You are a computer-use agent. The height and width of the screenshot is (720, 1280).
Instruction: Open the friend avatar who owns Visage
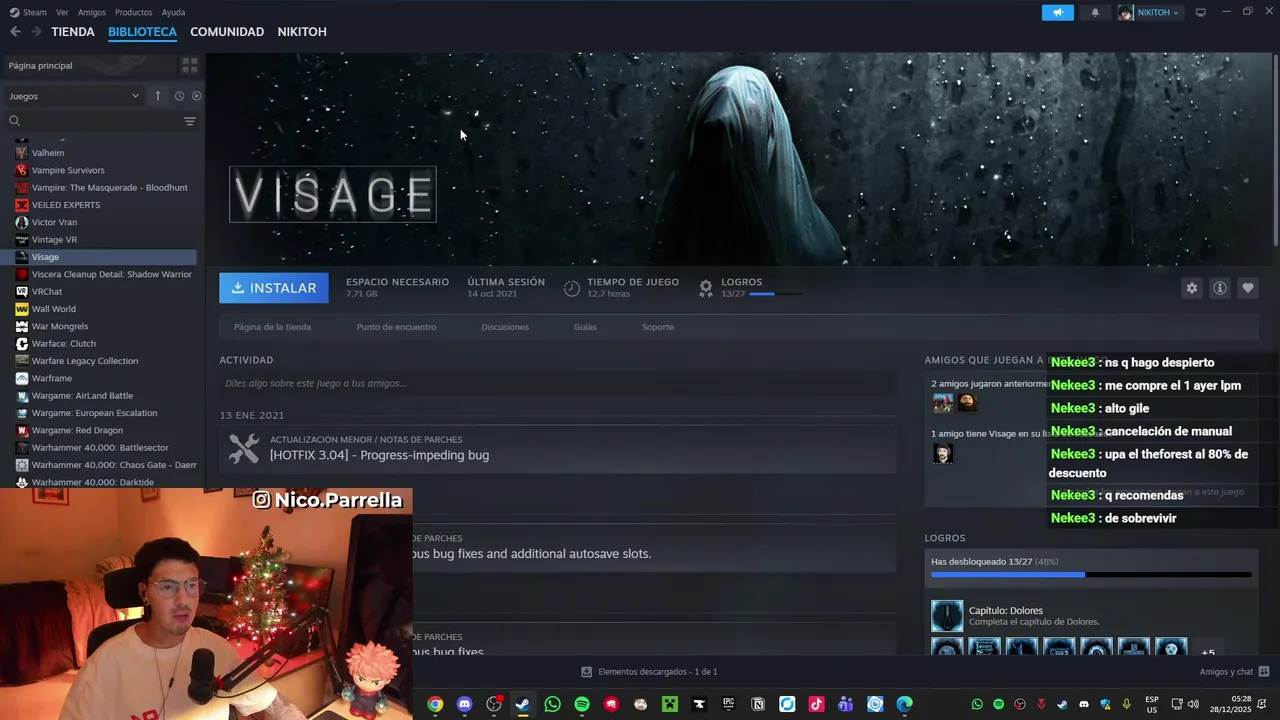coord(942,454)
